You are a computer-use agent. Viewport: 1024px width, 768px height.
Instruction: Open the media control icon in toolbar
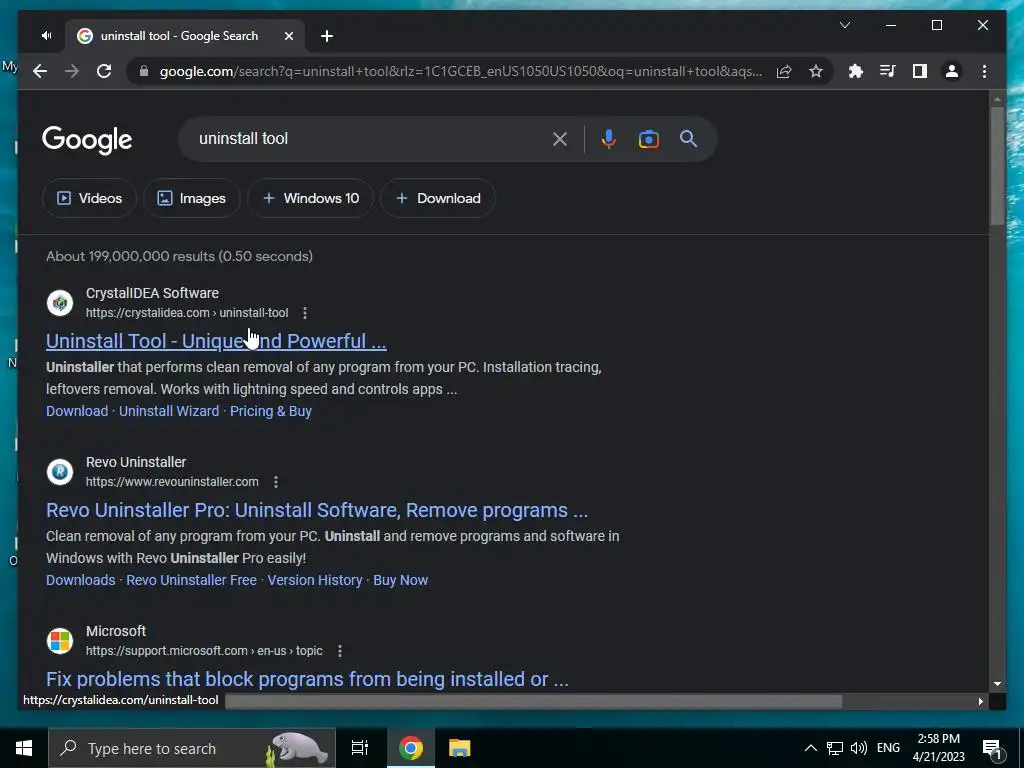(x=888, y=71)
